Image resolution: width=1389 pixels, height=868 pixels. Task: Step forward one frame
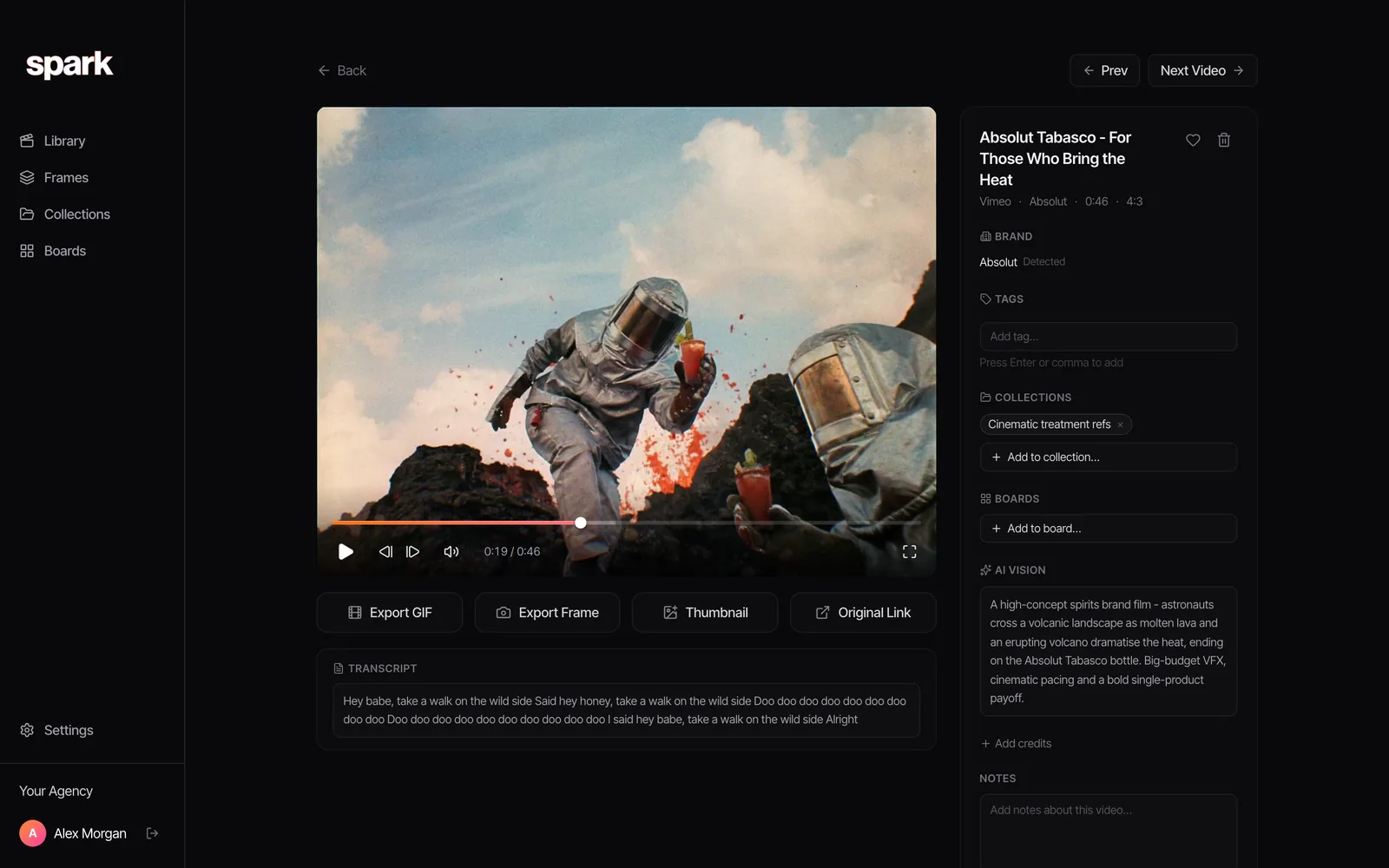tap(413, 551)
